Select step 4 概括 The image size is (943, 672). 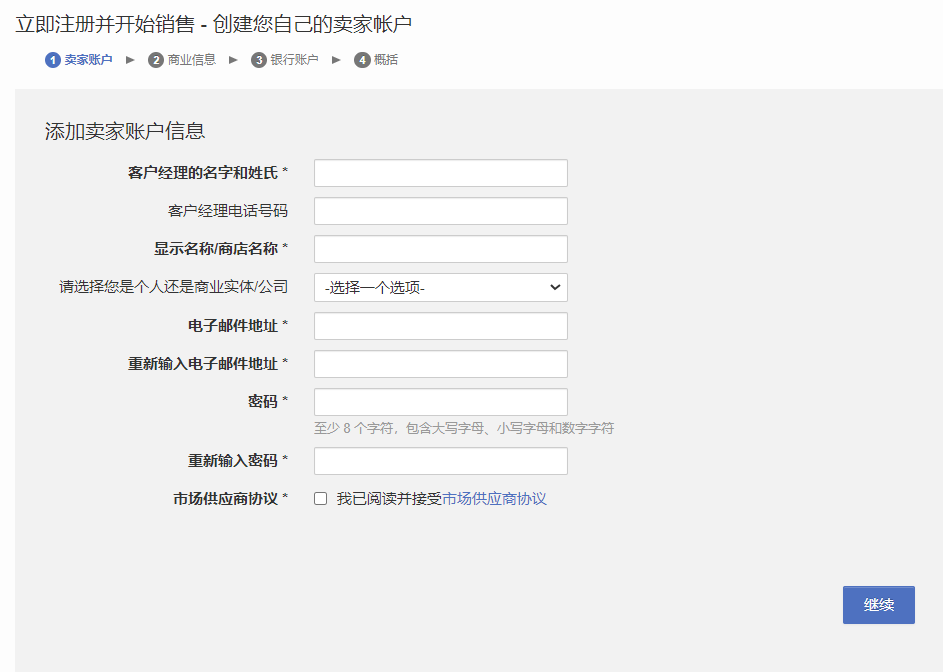pos(376,60)
